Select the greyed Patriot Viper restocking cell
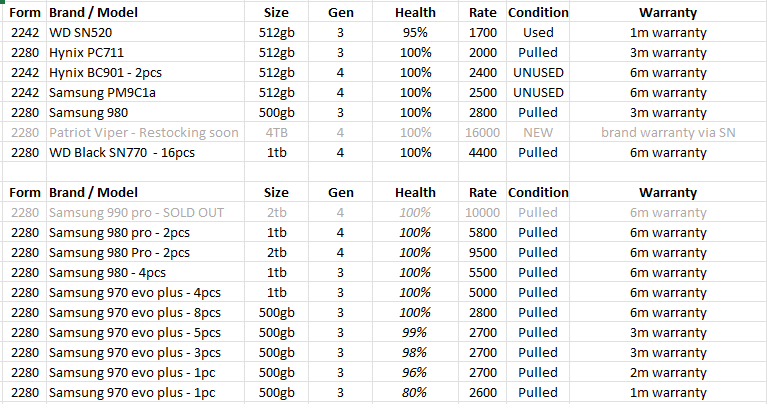Screen dimensions: 767x404 pos(145,133)
